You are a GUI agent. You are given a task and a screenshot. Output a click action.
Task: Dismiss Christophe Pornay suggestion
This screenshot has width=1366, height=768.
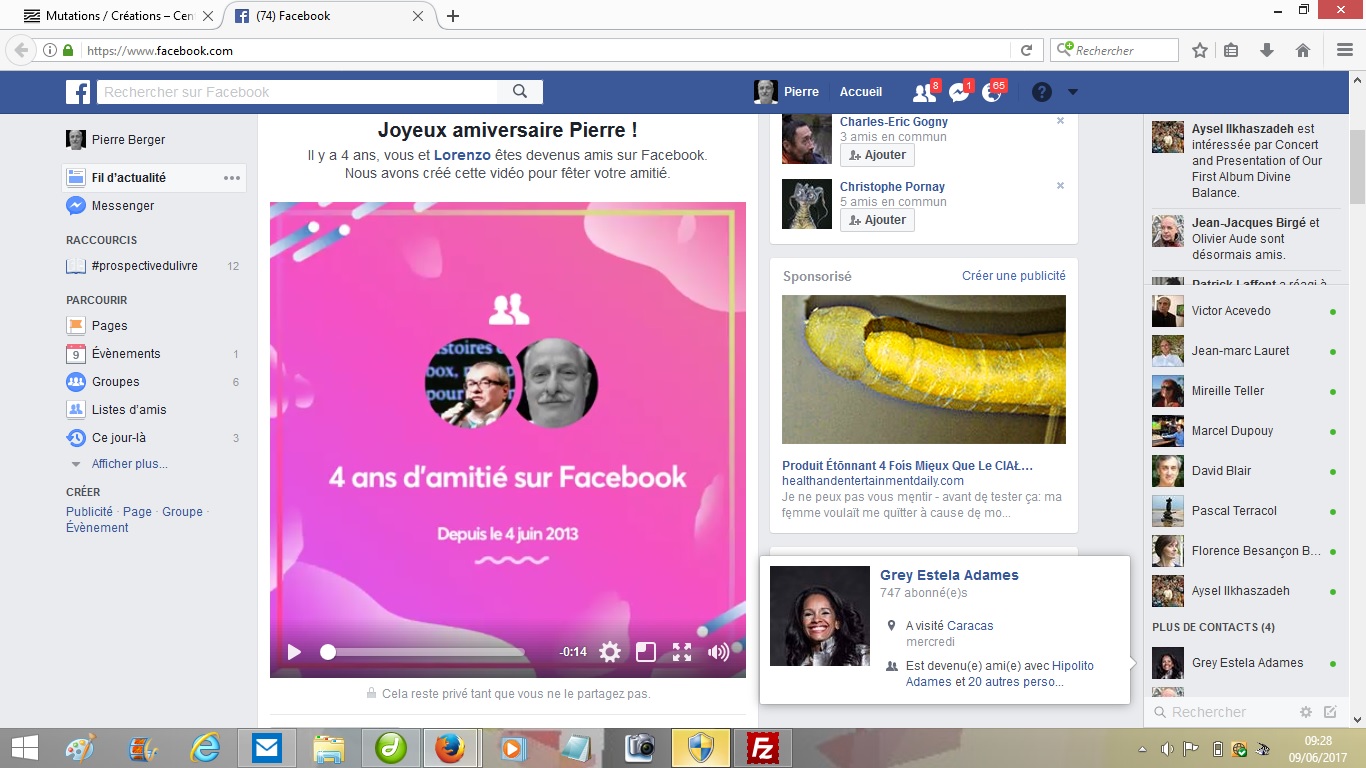(1061, 186)
